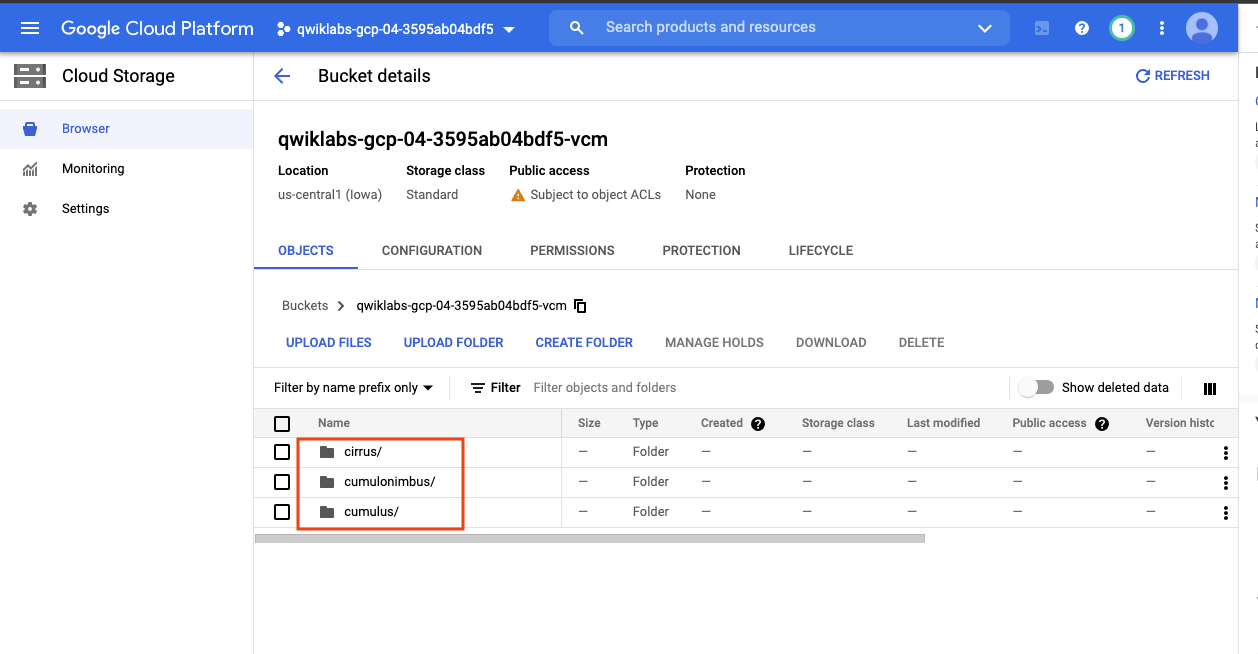Screen dimensions: 1258x654
Task: Click the Public access column help icon
Action: 1102,424
